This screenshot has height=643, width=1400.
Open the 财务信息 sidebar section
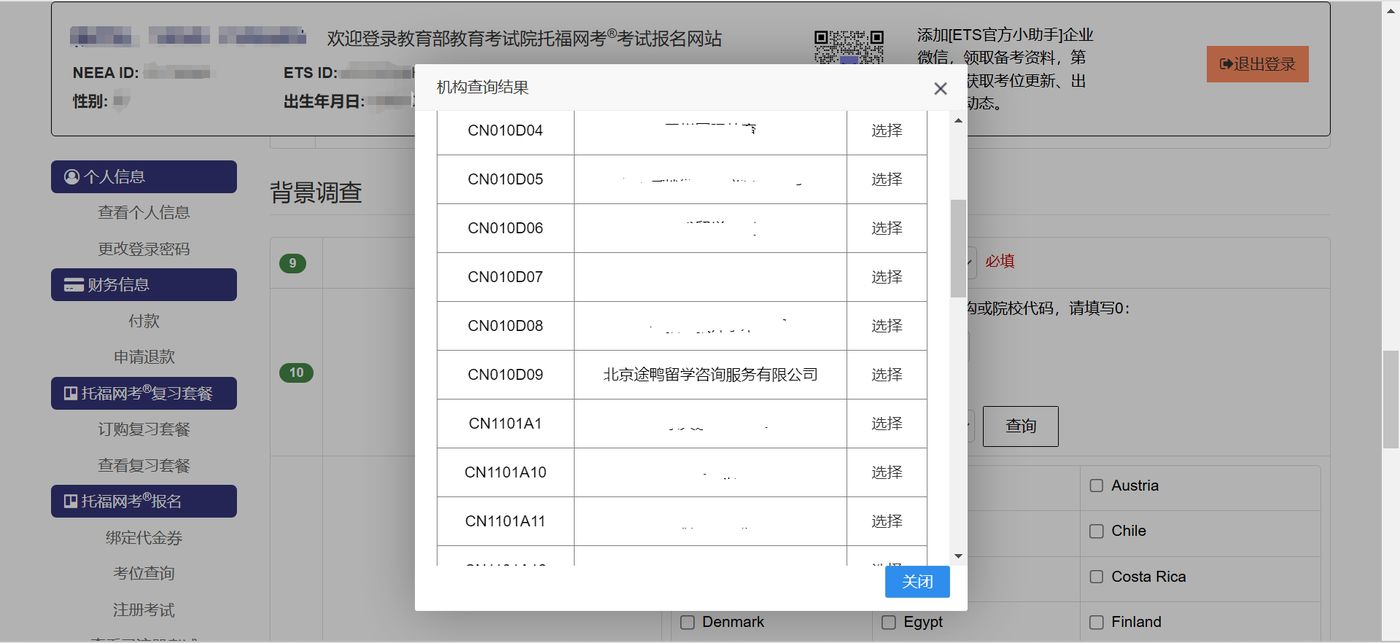click(x=144, y=285)
